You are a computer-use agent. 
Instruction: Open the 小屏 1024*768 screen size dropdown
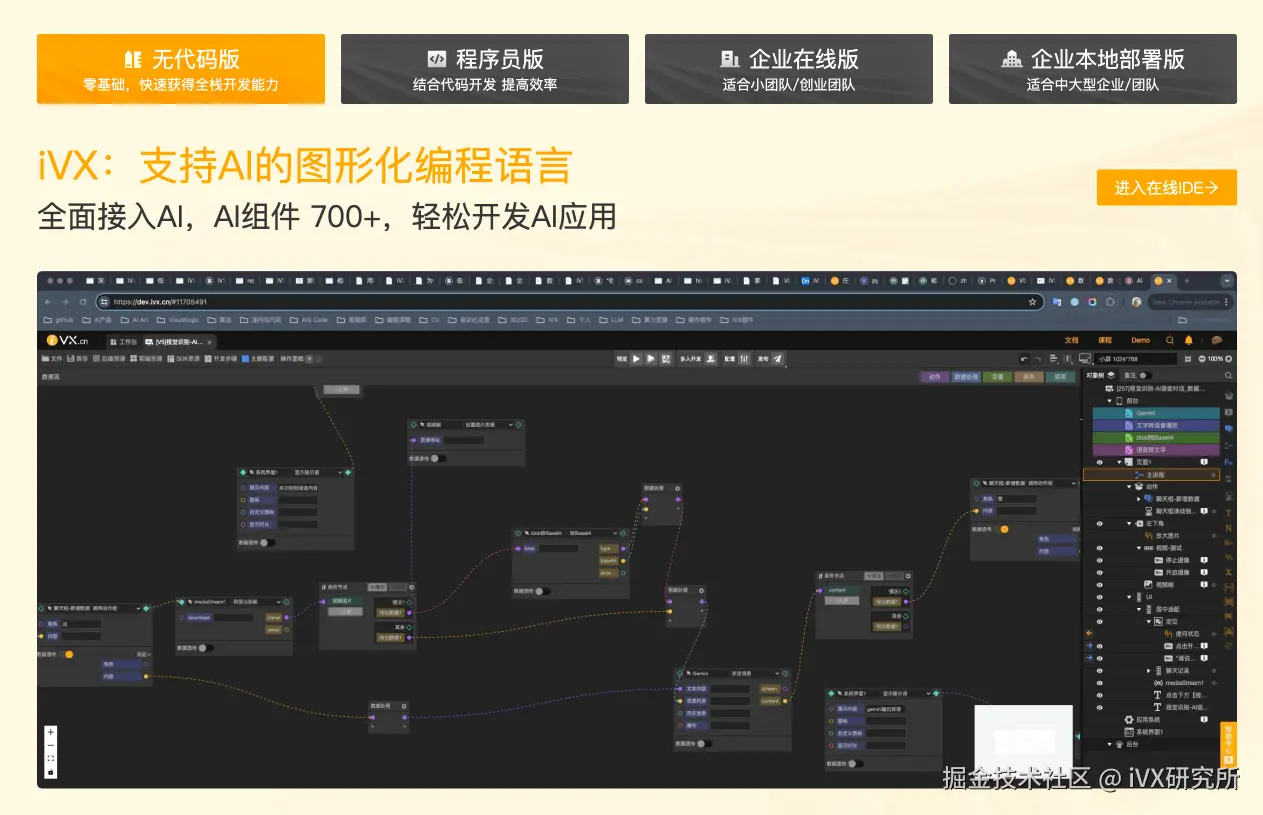point(1134,358)
